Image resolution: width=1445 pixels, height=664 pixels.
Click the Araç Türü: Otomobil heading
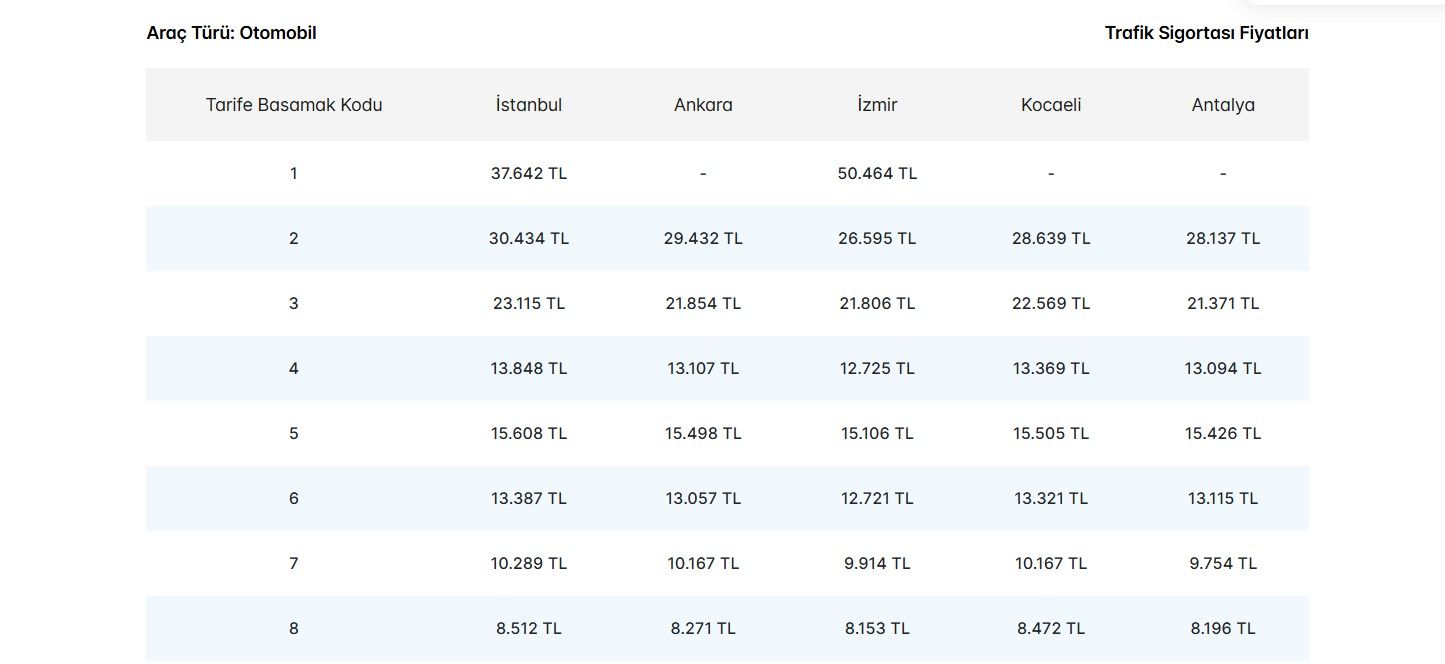[x=231, y=33]
